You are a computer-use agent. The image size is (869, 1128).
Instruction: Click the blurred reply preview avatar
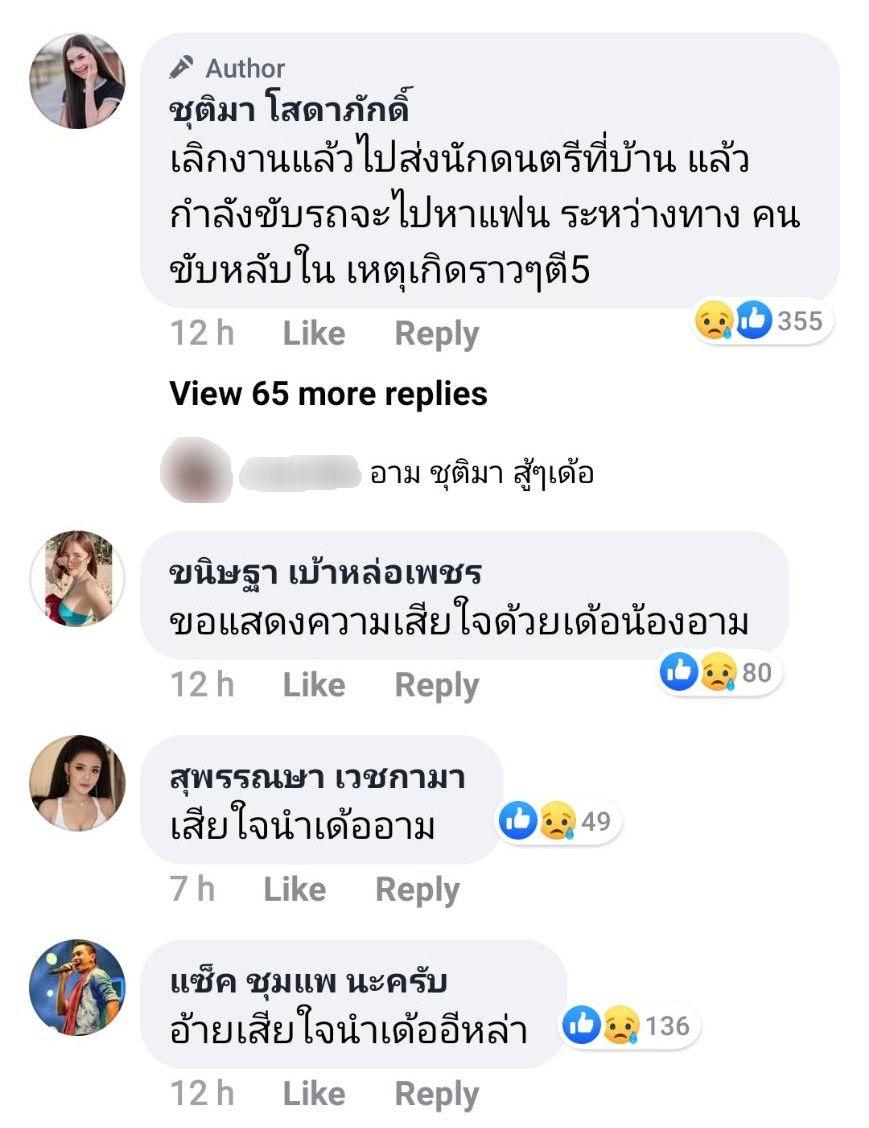click(195, 472)
